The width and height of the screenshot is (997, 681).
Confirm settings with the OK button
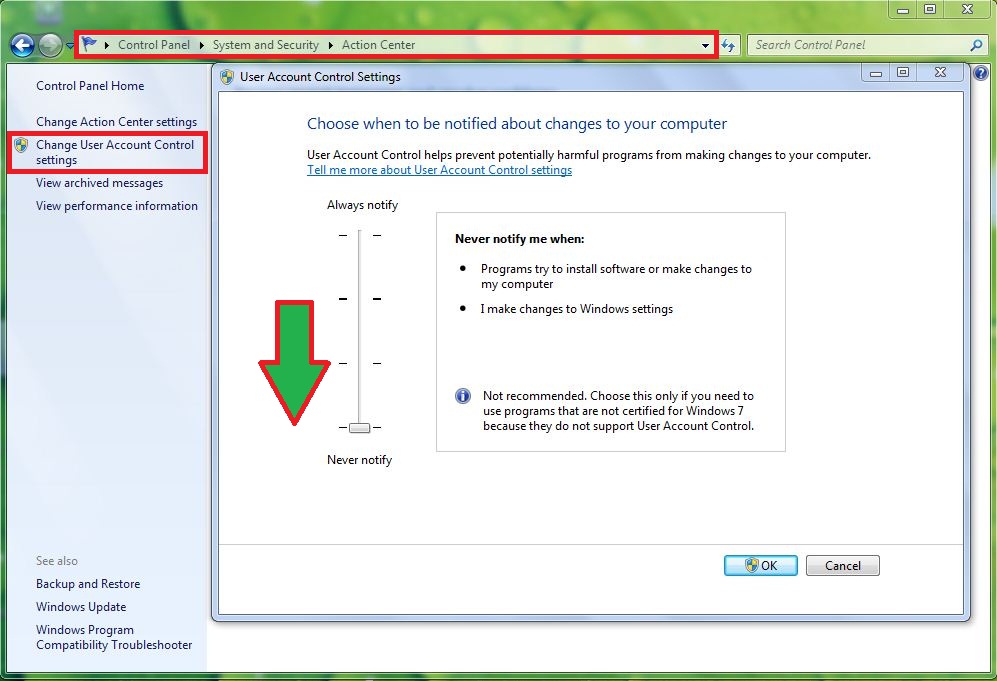pyautogui.click(x=760, y=565)
